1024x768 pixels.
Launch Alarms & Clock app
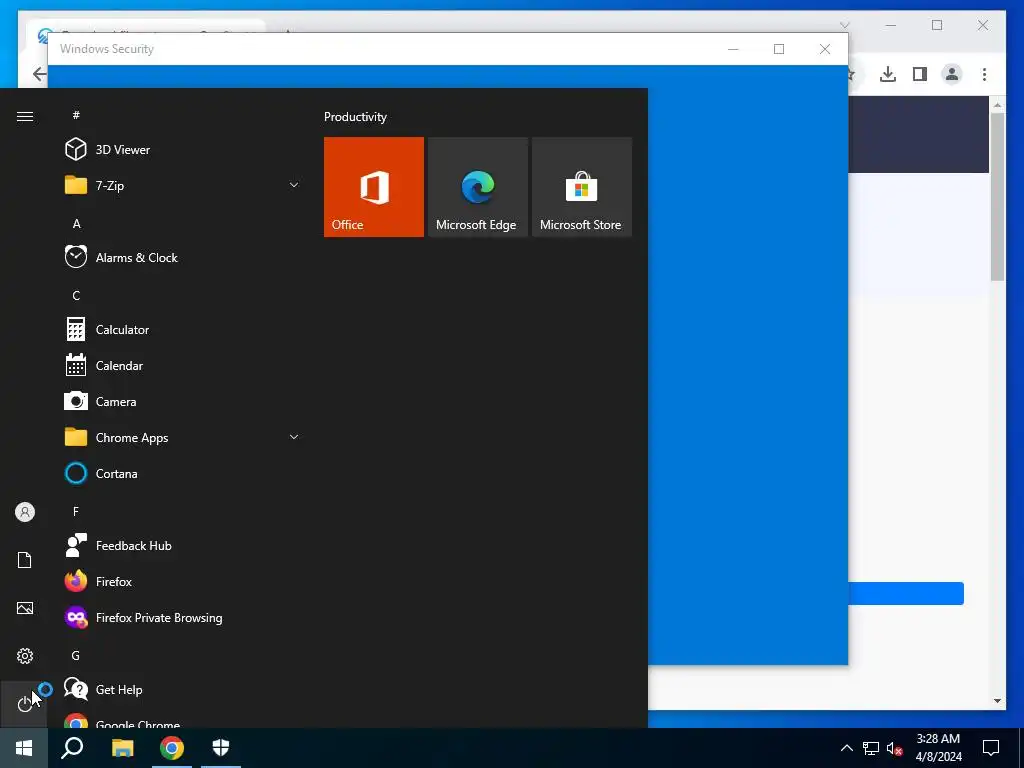click(x=180, y=257)
